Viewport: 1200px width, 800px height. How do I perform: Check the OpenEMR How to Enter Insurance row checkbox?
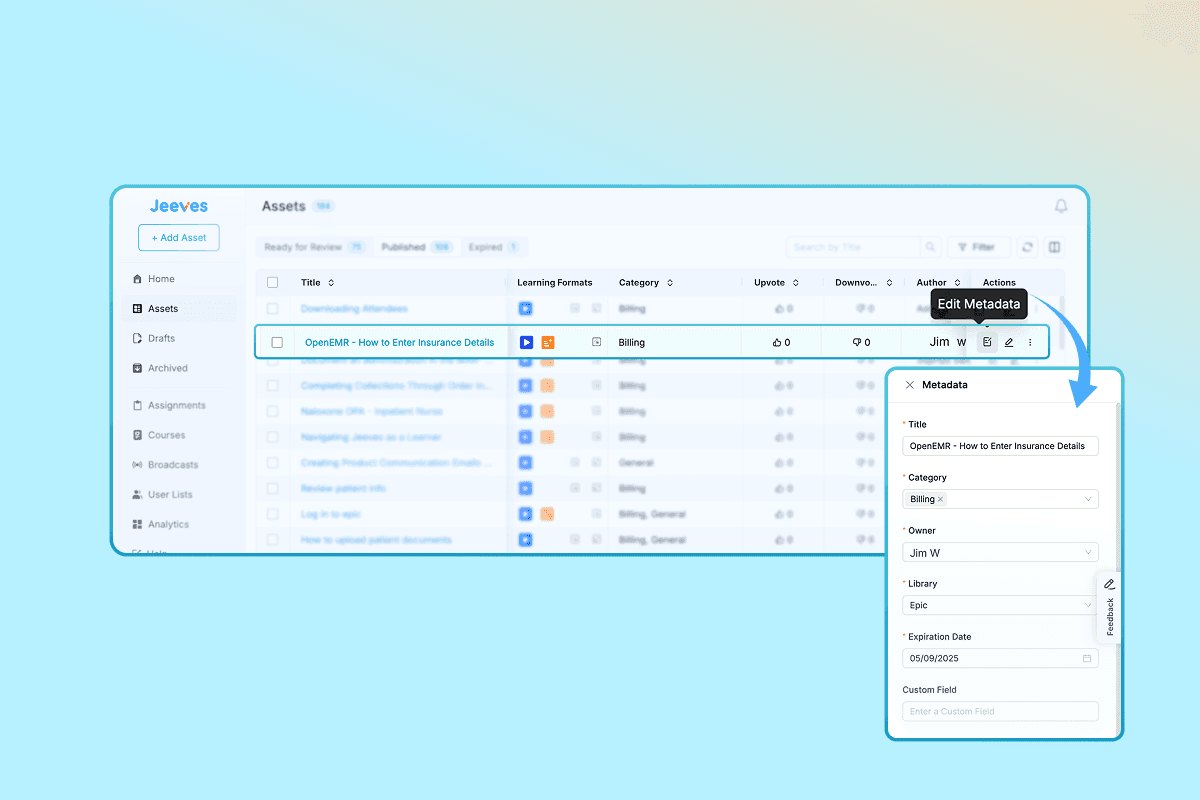[277, 342]
